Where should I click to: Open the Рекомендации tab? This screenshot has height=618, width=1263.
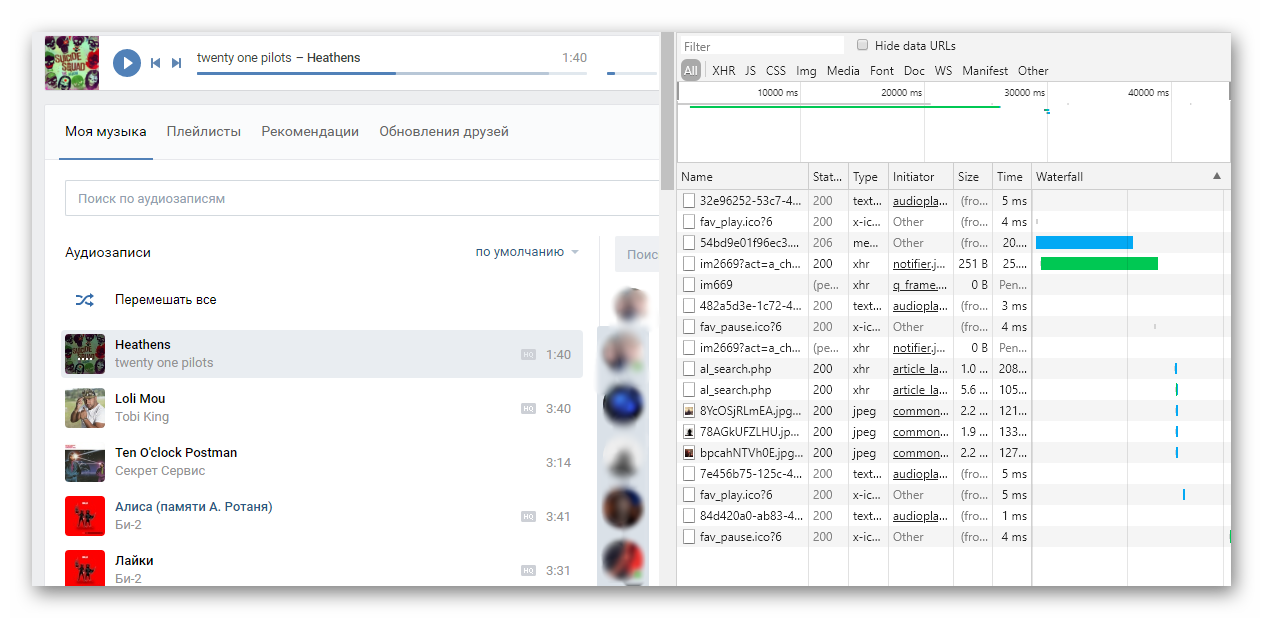pyautogui.click(x=310, y=131)
